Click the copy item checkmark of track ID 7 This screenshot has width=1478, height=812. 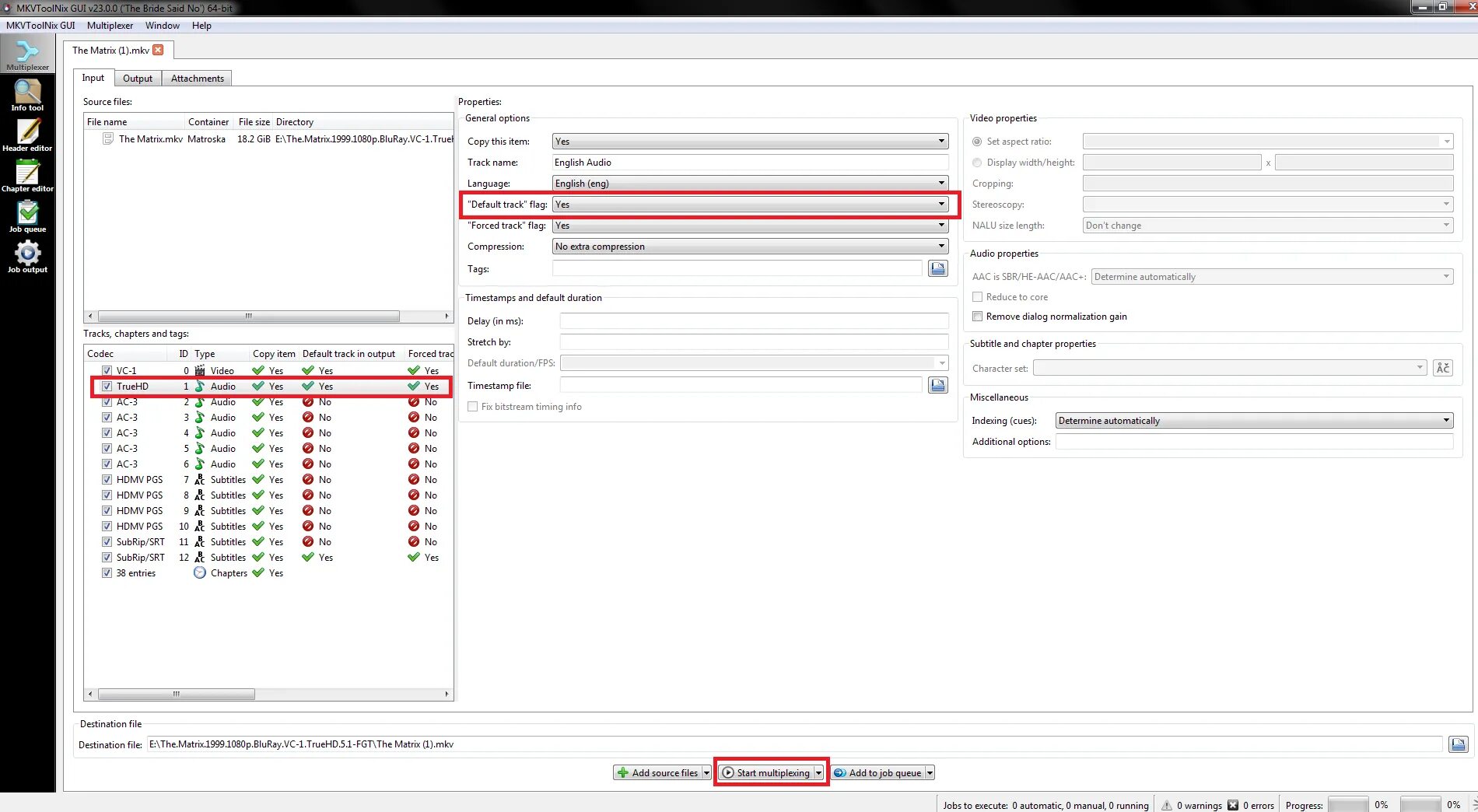258,479
